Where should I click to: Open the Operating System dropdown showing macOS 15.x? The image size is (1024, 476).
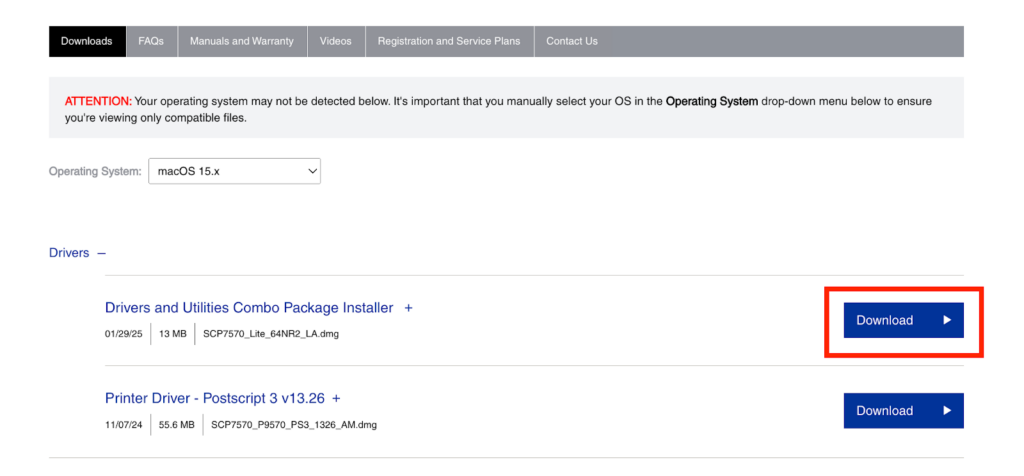pyautogui.click(x=234, y=171)
